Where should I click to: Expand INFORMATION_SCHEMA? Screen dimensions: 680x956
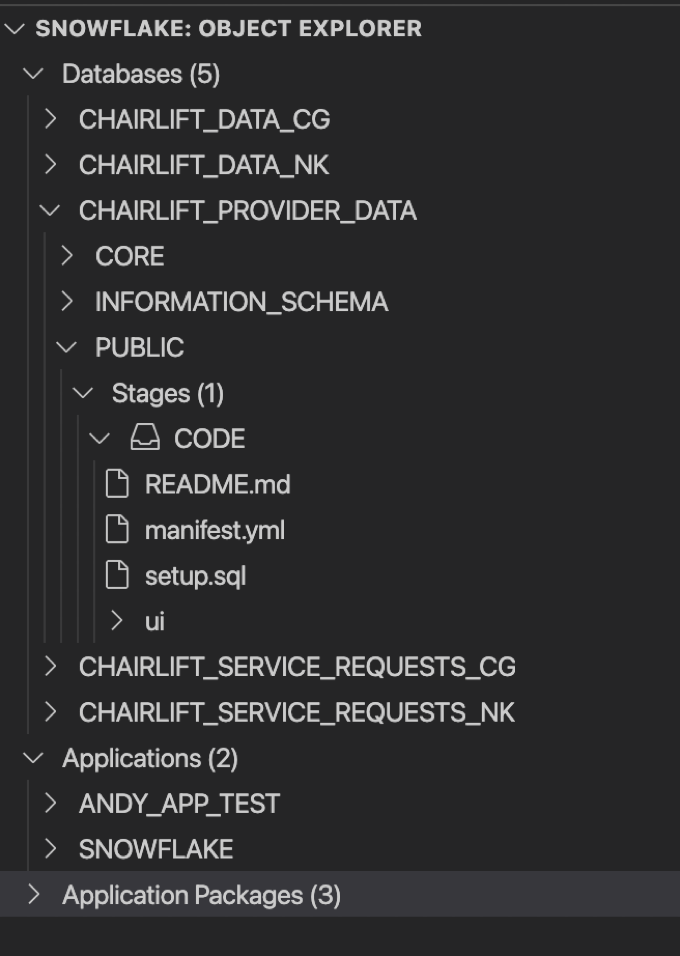[x=68, y=301]
